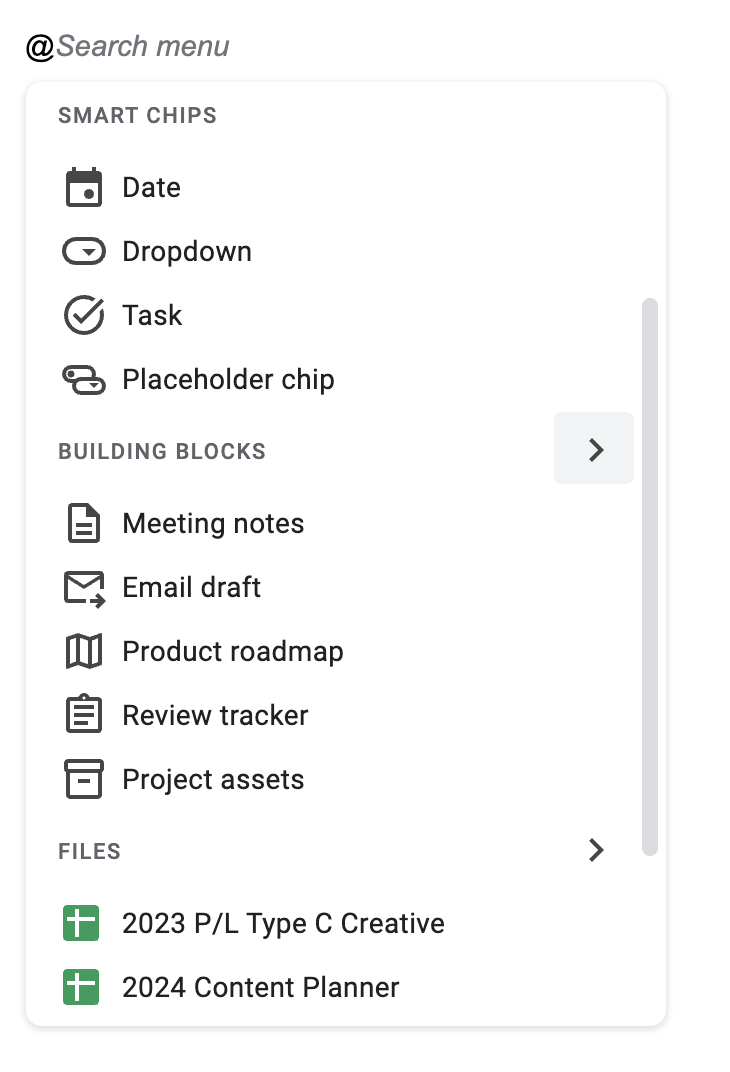The image size is (730, 1072).
Task: Click the Dropdown chip pill icon
Action: [x=84, y=252]
